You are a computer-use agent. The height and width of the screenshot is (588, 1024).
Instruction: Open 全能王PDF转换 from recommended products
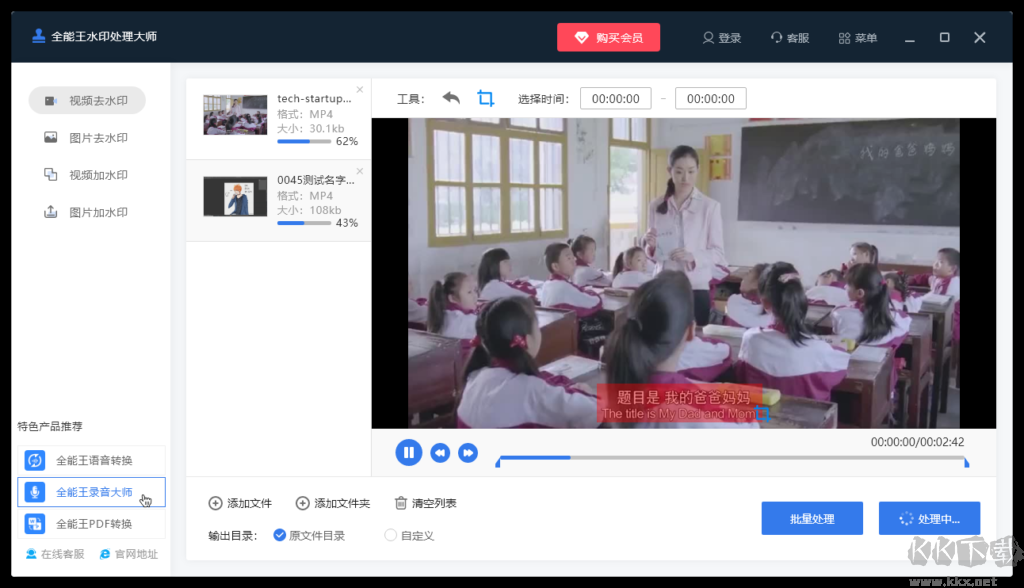(92, 523)
